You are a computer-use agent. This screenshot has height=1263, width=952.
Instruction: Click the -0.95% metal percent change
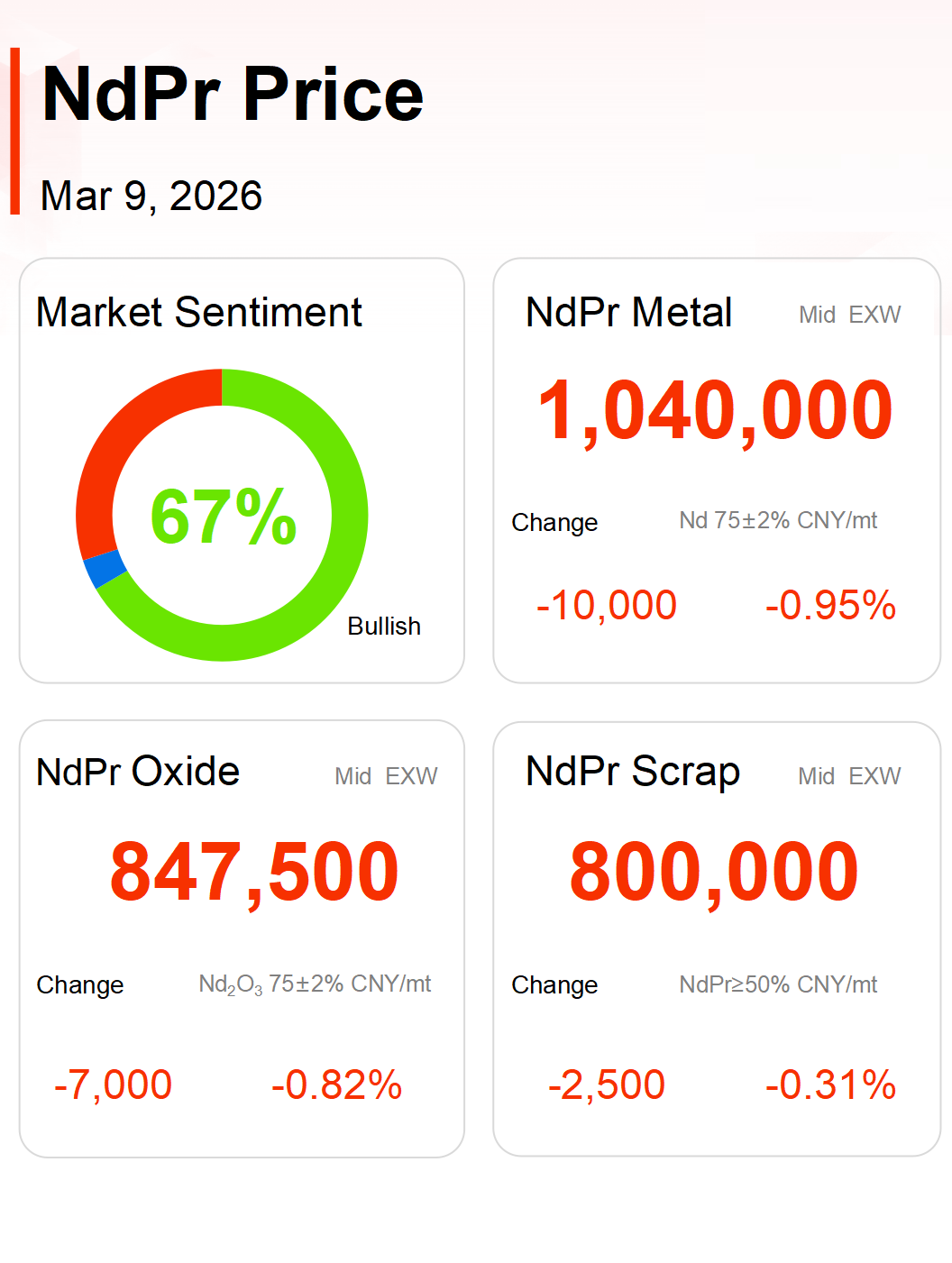(x=830, y=605)
